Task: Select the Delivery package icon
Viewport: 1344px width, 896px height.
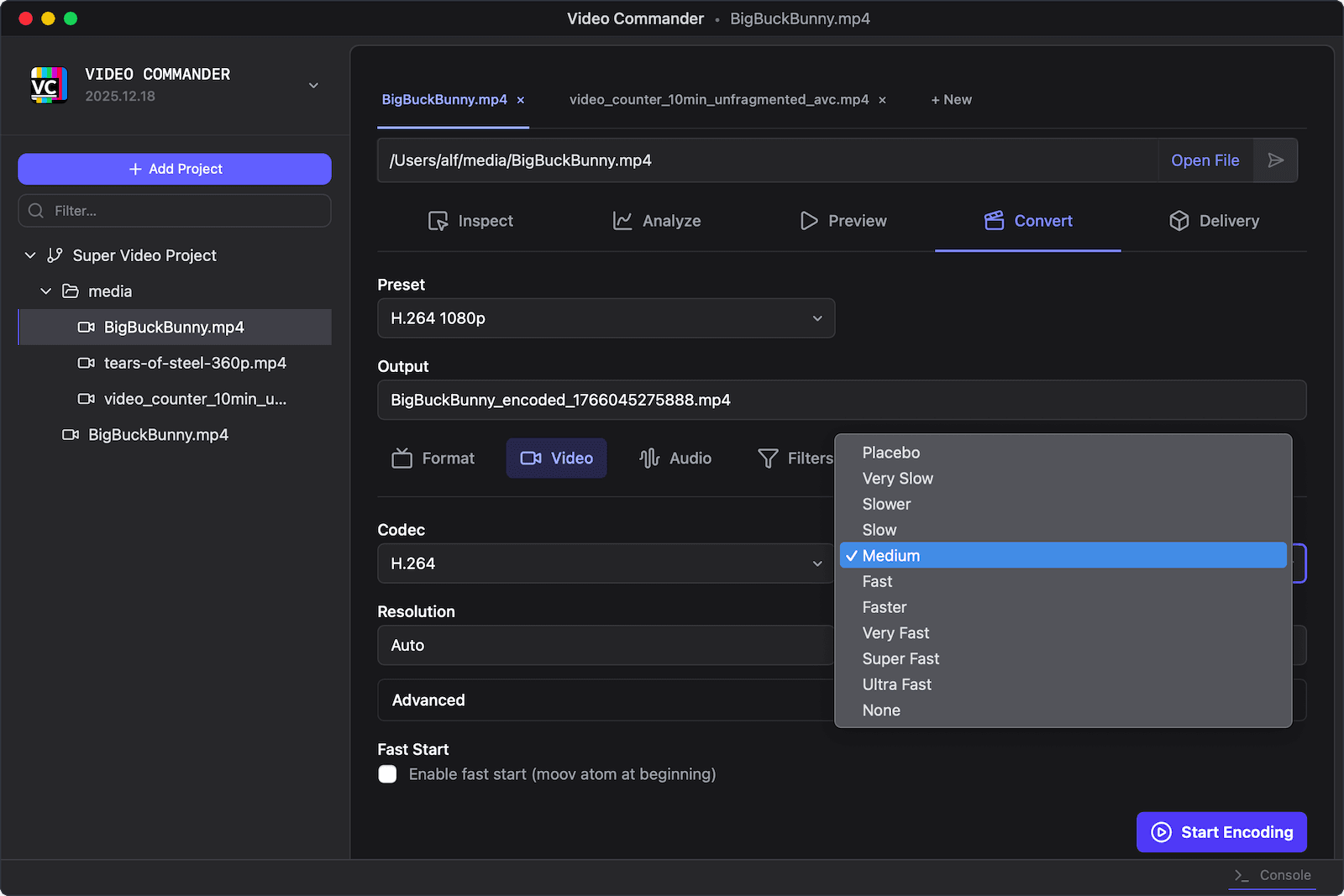Action: (1179, 221)
